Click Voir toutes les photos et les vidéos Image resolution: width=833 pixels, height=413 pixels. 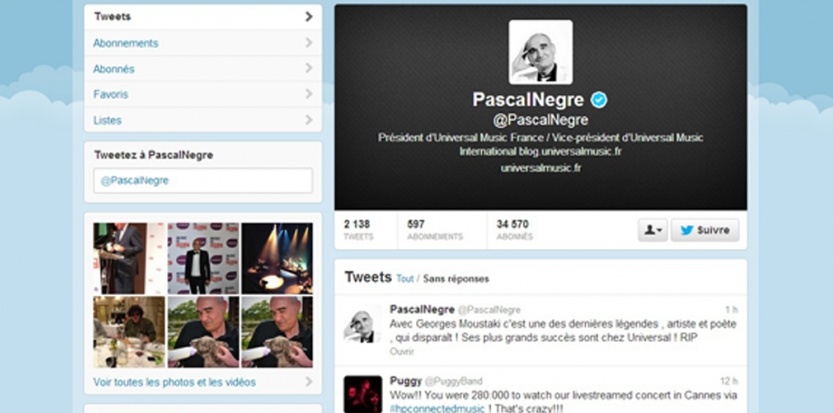[x=174, y=382]
